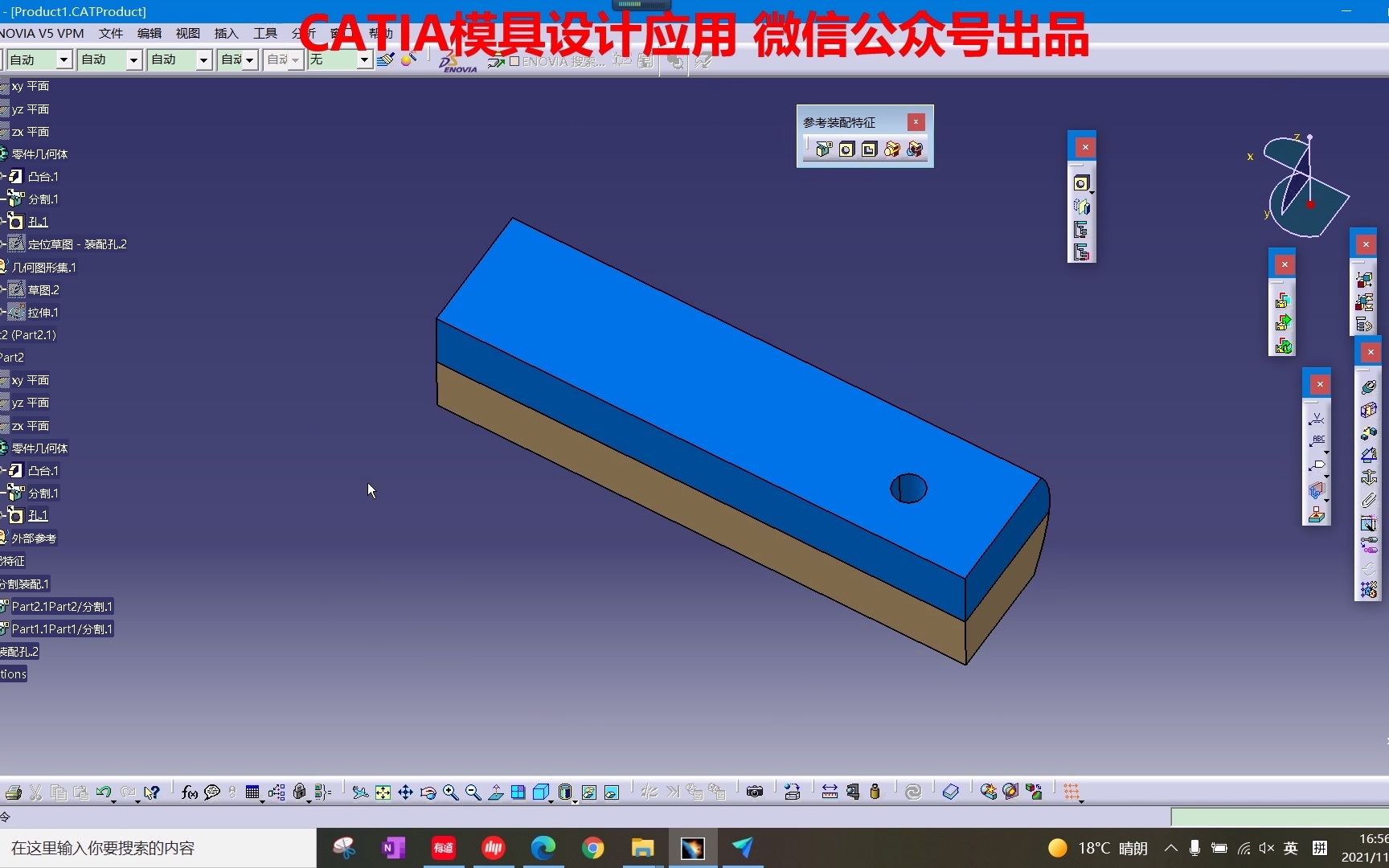
Task: Select the Fly mode airplane icon
Action: pyautogui.click(x=360, y=792)
